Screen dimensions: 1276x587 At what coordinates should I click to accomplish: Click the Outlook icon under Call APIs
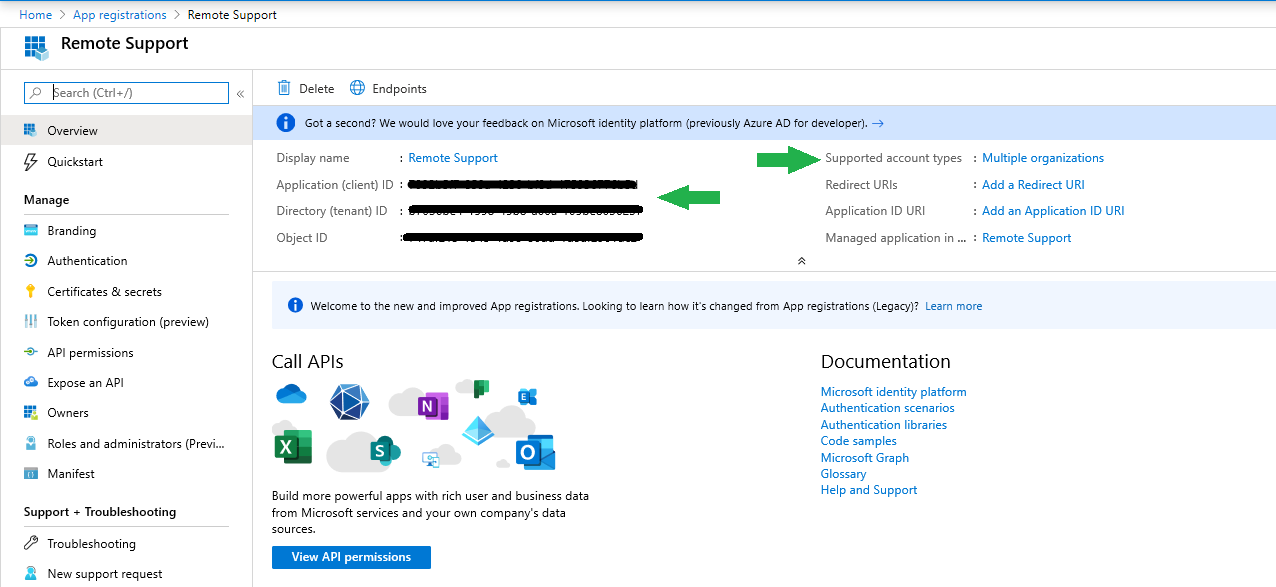click(535, 452)
